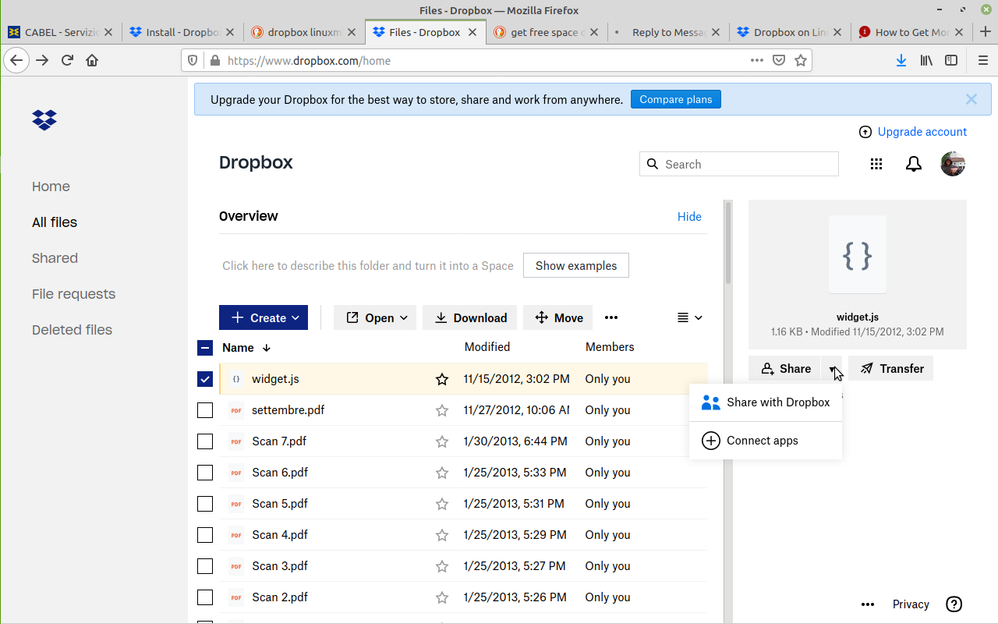Select the settembre.pdf checkbox

205,410
